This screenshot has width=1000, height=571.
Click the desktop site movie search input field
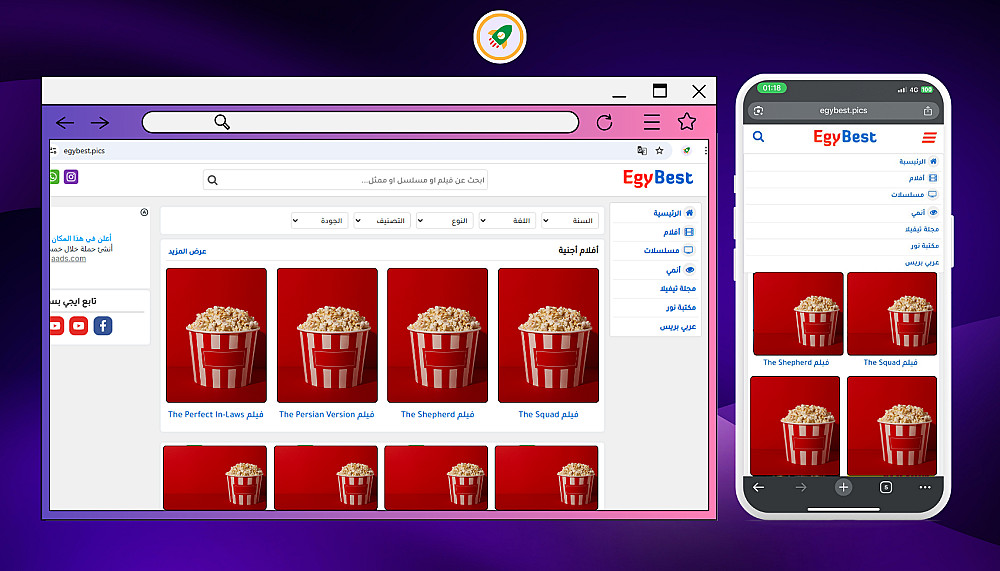tap(346, 181)
